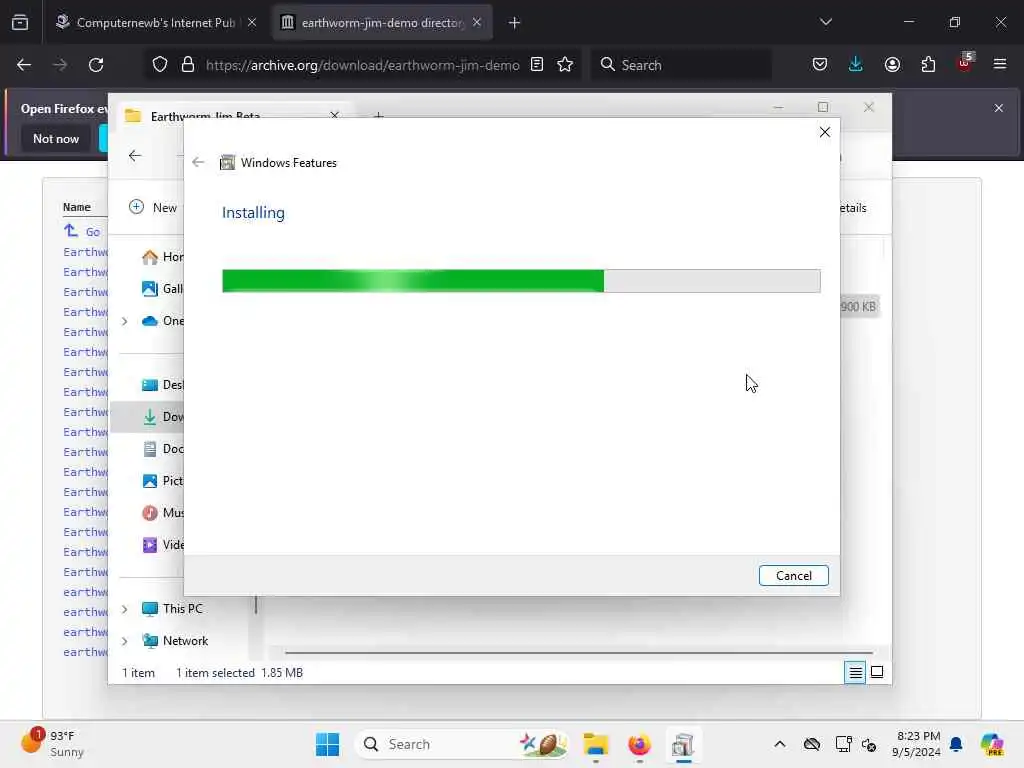
Task: Click the Name column header on webpage
Action: pyautogui.click(x=76, y=207)
